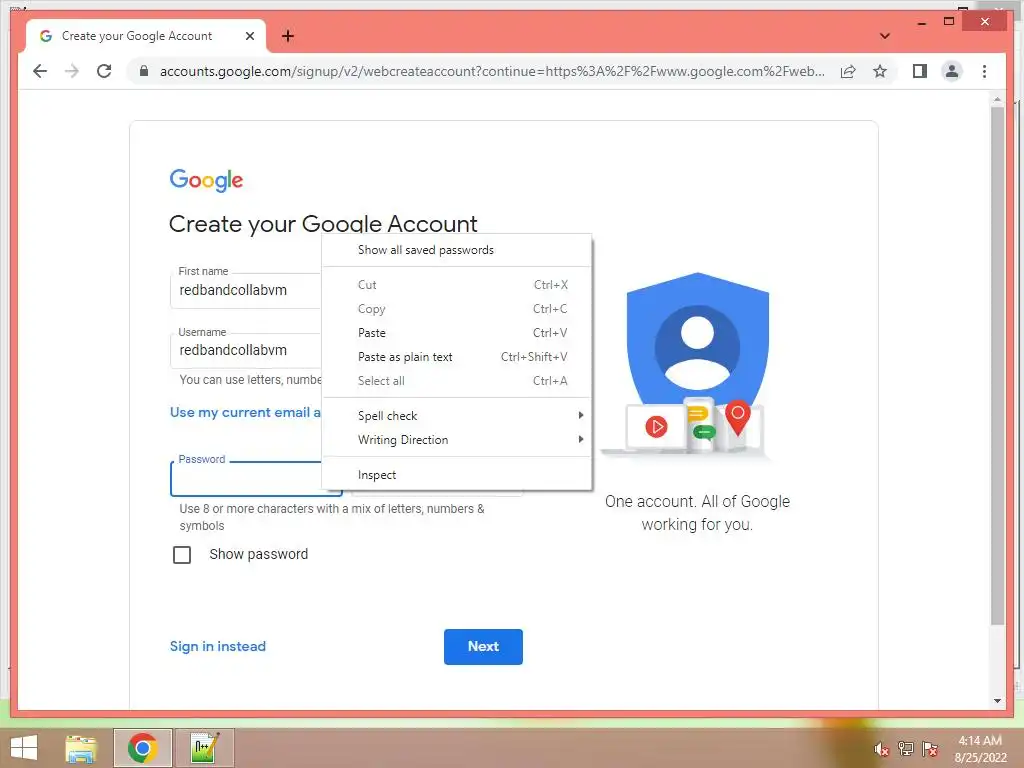Bookmark this page with the star icon
The height and width of the screenshot is (768, 1024).
tap(880, 71)
